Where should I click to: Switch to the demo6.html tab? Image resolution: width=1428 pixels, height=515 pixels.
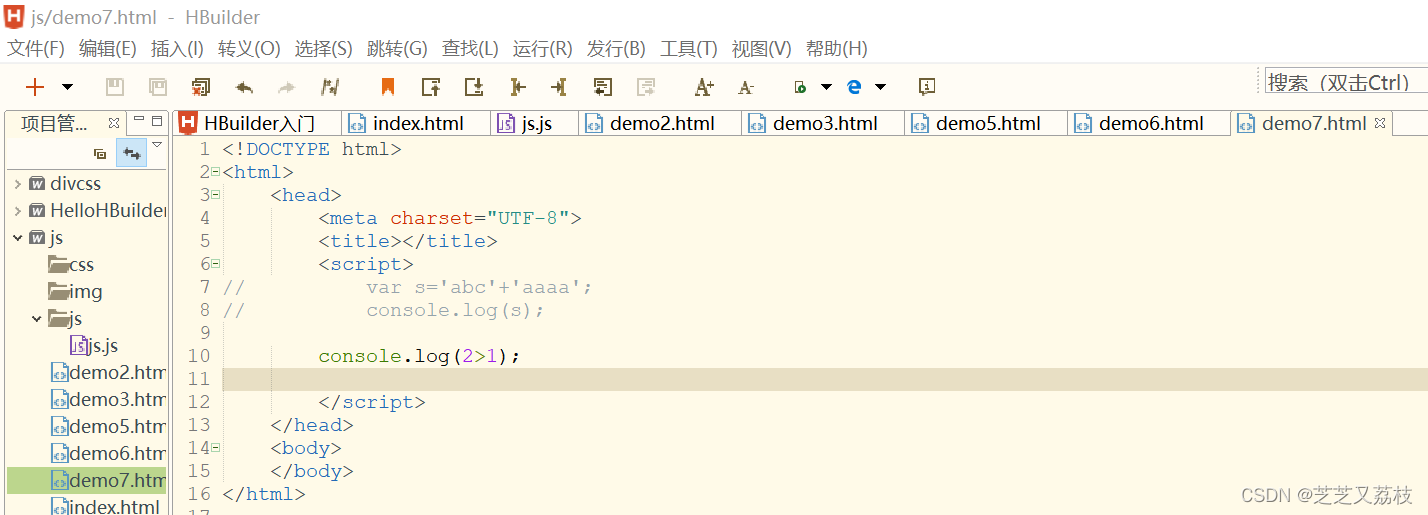[1150, 123]
